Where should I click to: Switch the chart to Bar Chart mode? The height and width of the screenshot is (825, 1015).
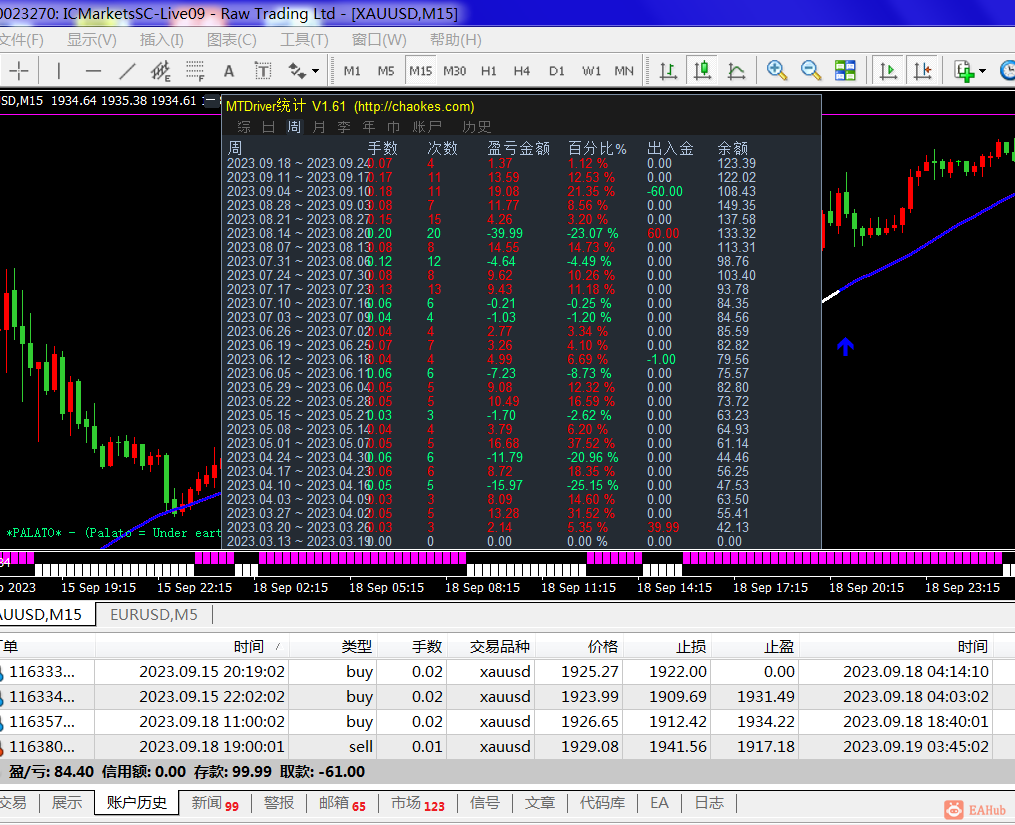[668, 70]
